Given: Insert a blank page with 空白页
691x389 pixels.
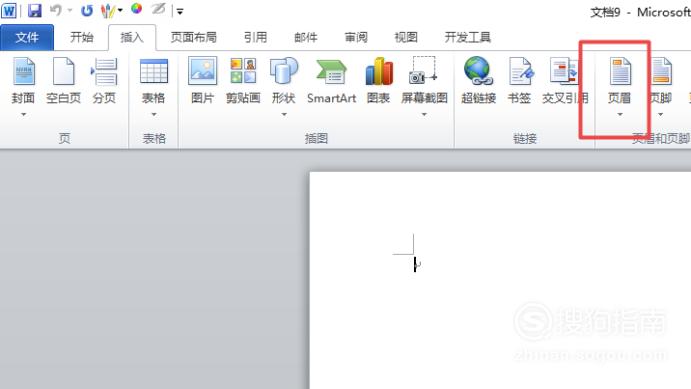Looking at the screenshot, I should point(64,81).
